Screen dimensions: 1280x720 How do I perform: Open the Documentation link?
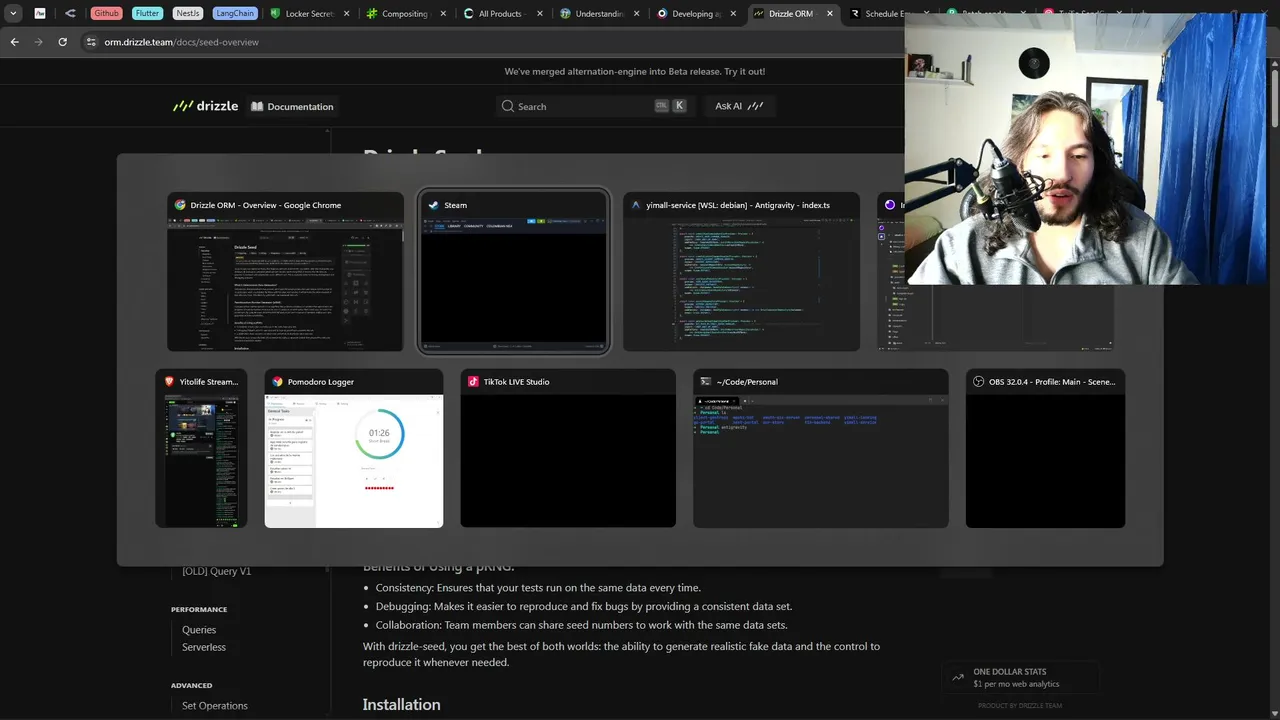pyautogui.click(x=292, y=106)
